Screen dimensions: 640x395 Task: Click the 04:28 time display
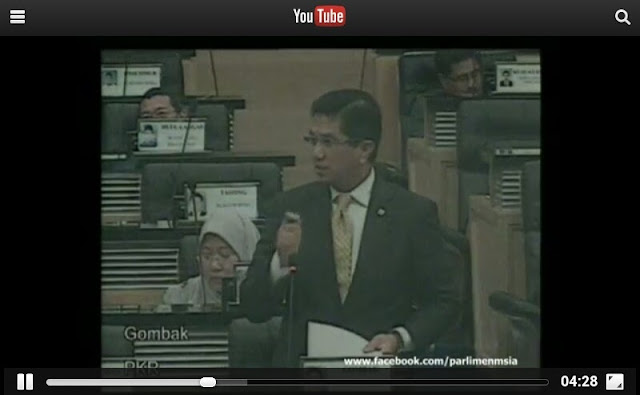tap(579, 382)
